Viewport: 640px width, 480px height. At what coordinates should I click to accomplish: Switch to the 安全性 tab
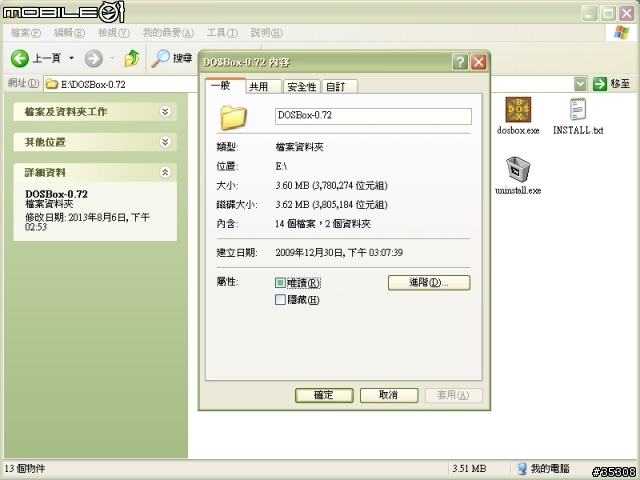point(302,87)
